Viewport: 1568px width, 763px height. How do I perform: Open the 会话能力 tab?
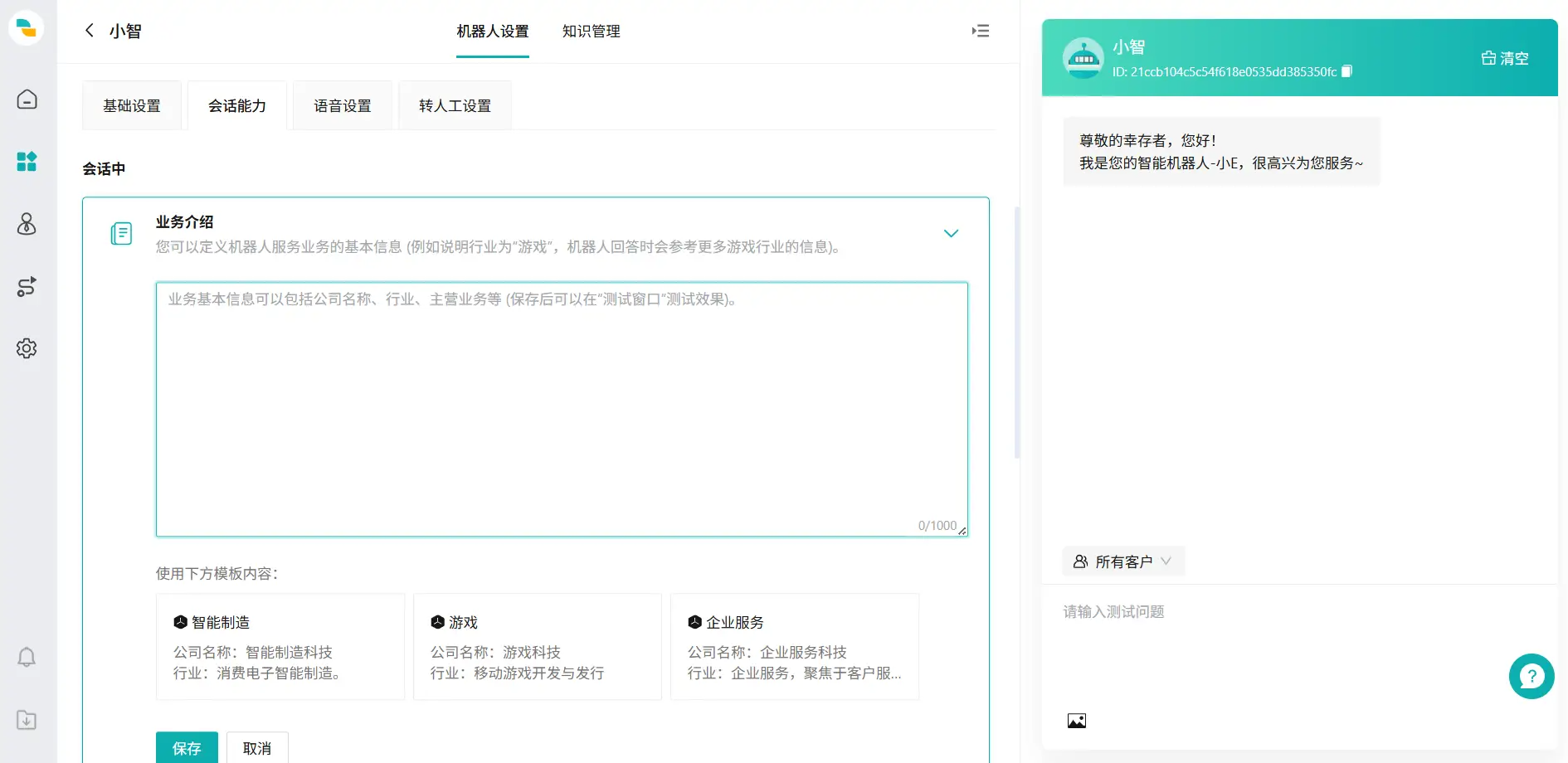pyautogui.click(x=237, y=105)
